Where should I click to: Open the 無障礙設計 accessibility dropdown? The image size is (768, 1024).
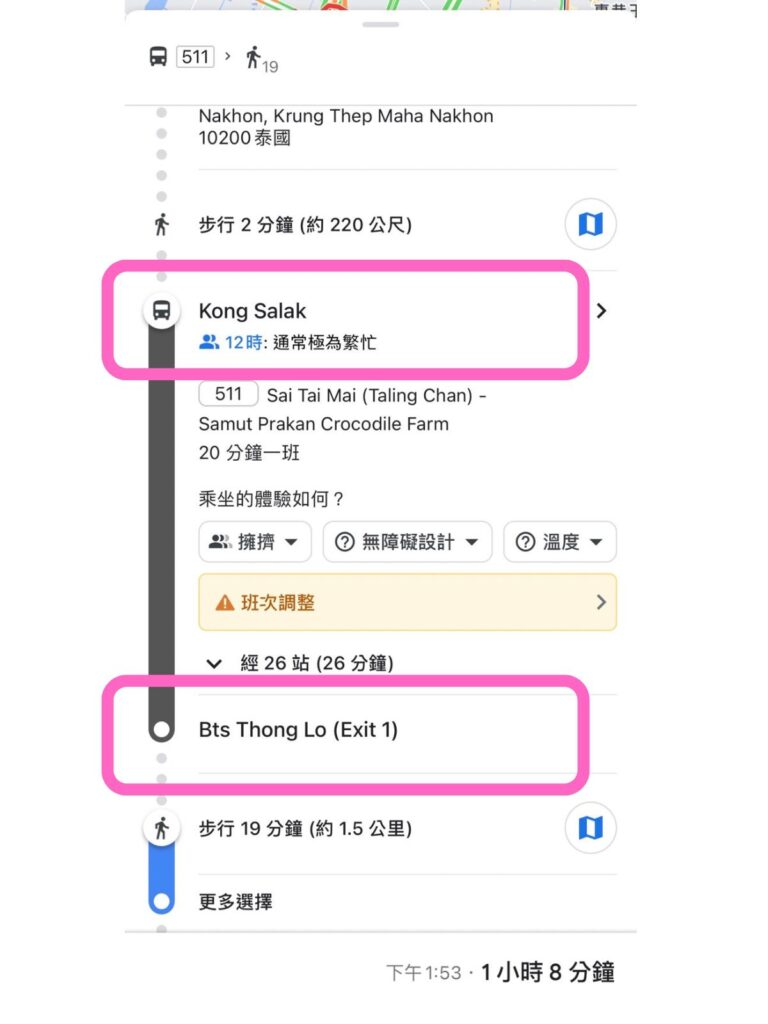(x=407, y=542)
